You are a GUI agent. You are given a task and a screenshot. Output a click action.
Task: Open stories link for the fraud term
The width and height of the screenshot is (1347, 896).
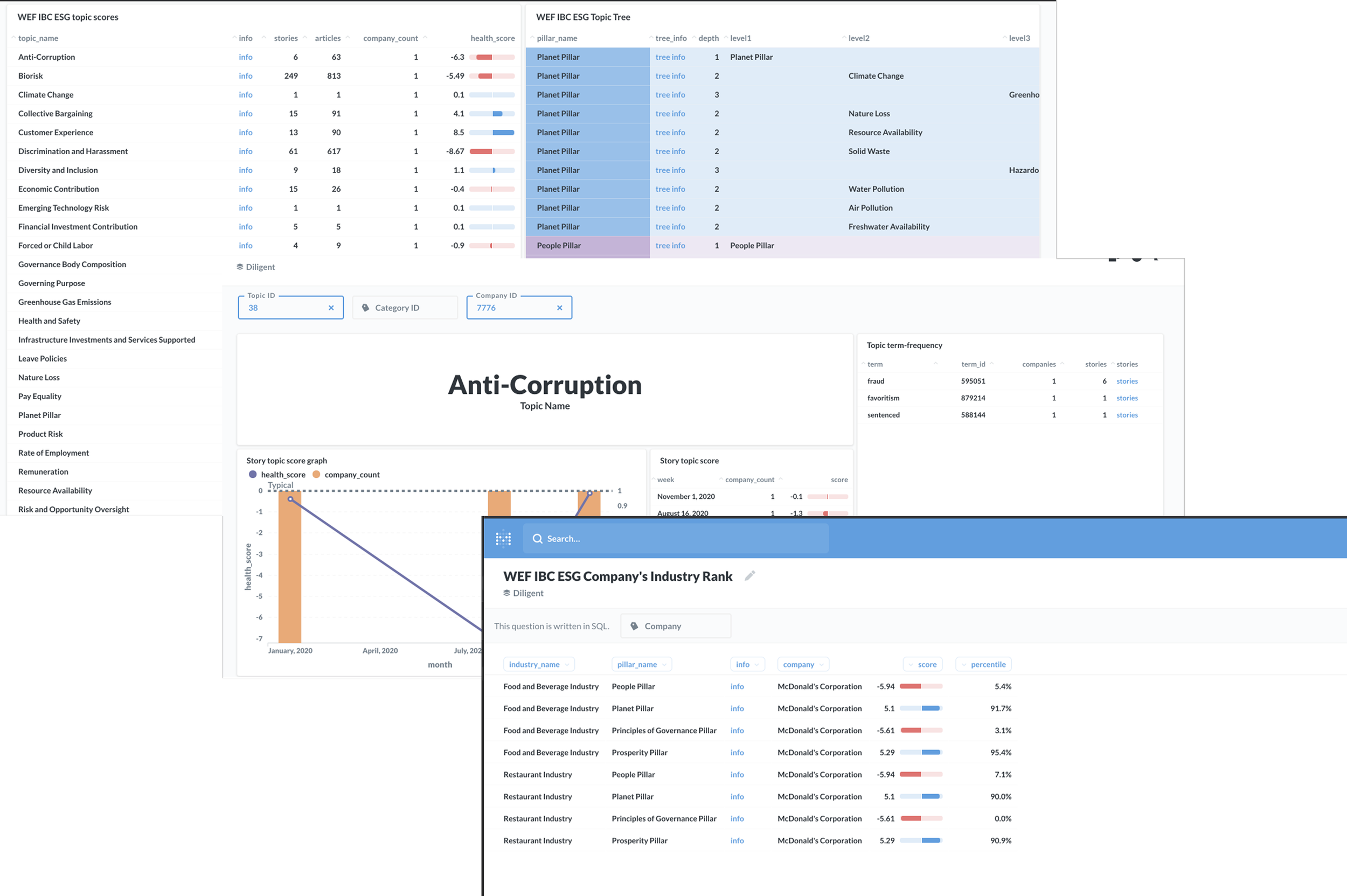pos(1127,381)
